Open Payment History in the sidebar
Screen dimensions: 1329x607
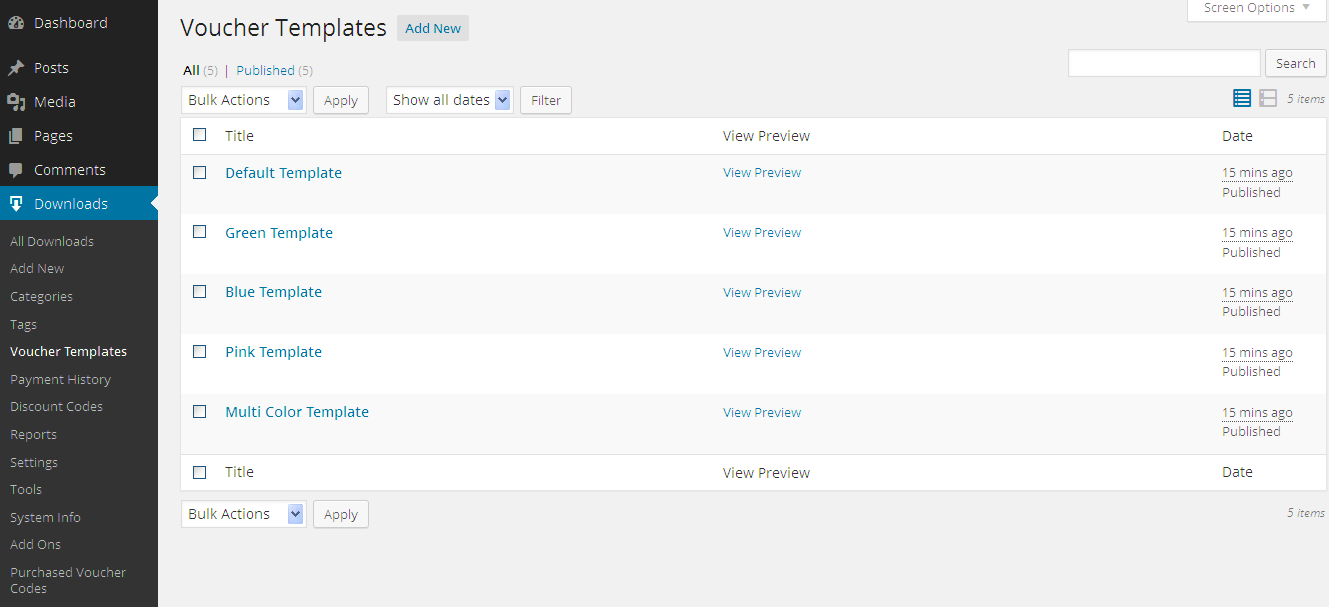(60, 380)
